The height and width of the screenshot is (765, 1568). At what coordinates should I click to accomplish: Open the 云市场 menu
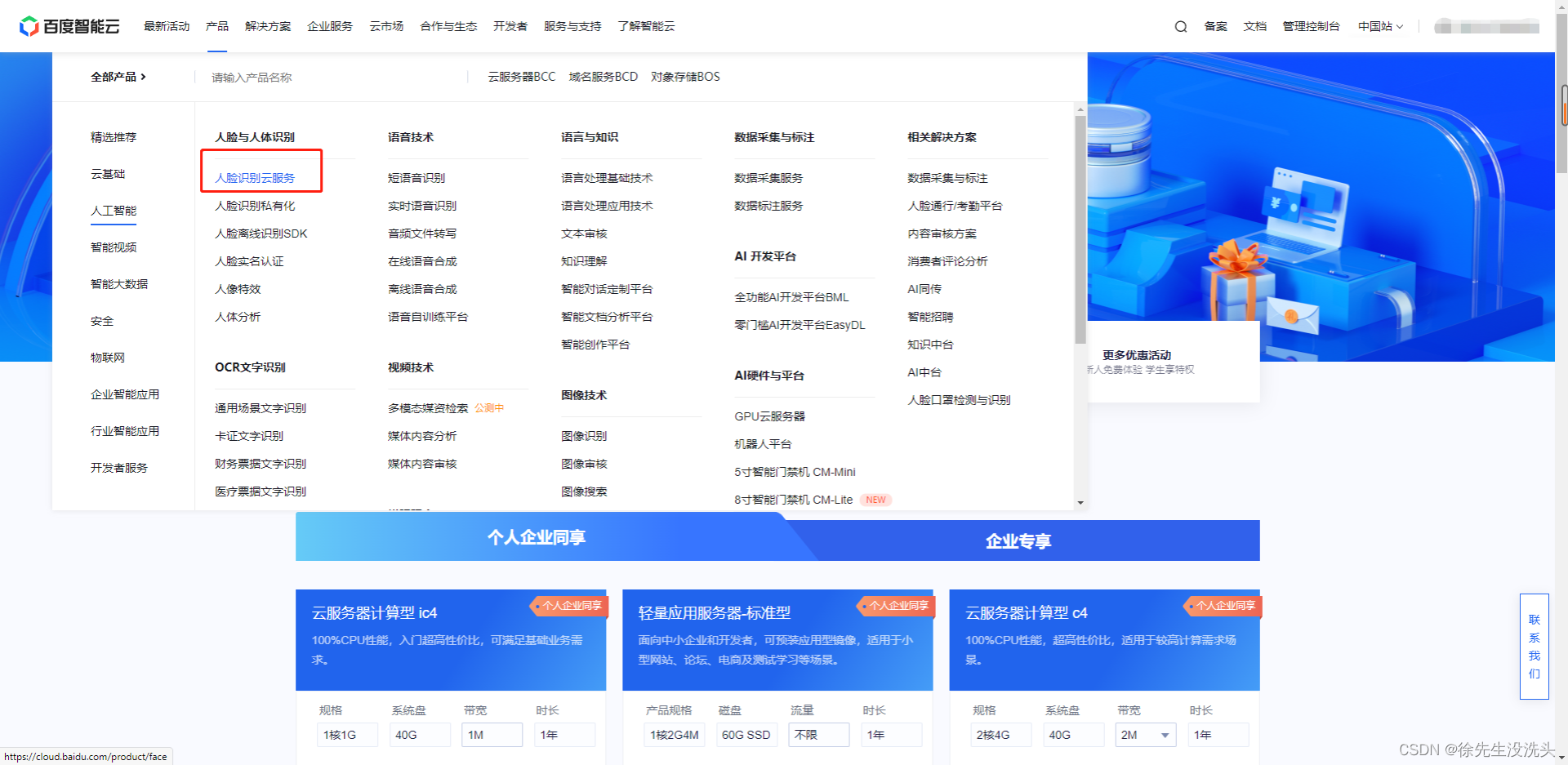click(x=386, y=27)
